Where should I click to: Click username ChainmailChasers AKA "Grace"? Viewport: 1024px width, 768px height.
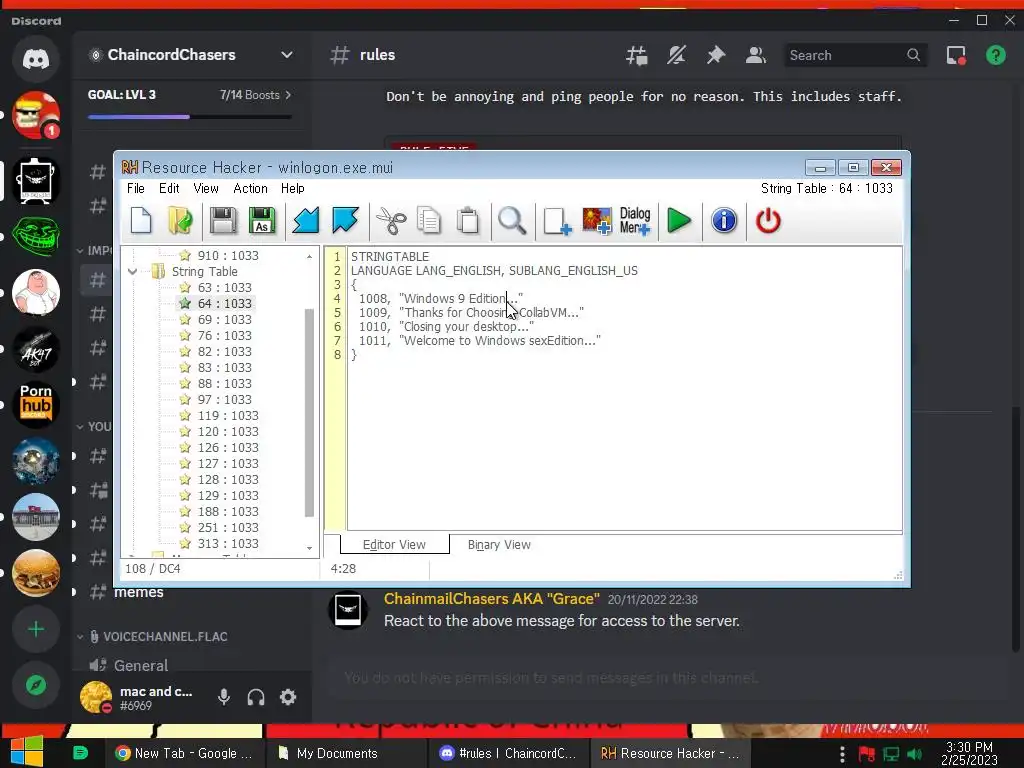[492, 599]
